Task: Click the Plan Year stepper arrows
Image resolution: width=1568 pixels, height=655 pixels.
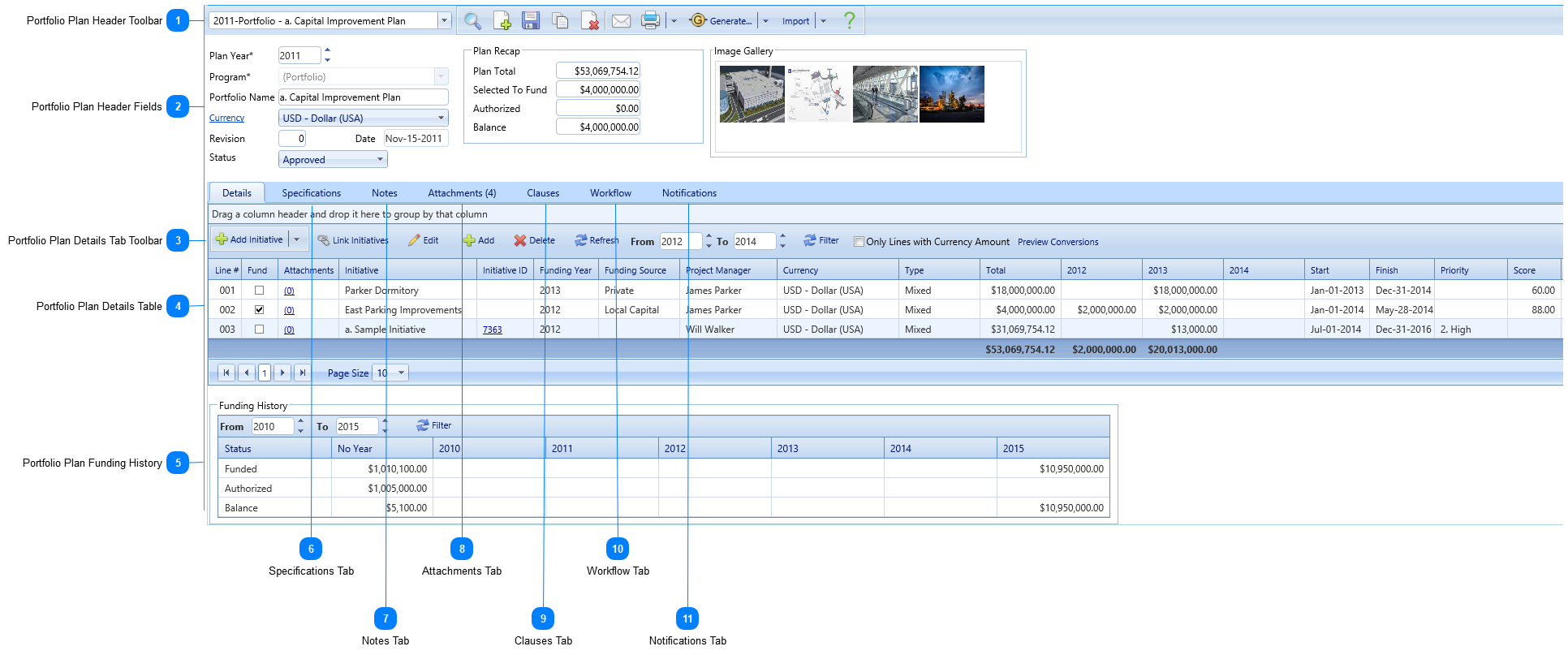Action: [x=327, y=55]
